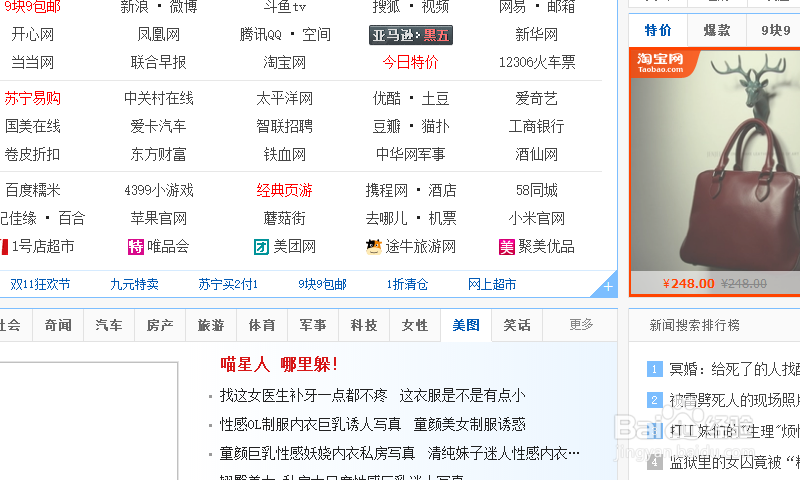Open 铁血网 link

(x=285, y=154)
